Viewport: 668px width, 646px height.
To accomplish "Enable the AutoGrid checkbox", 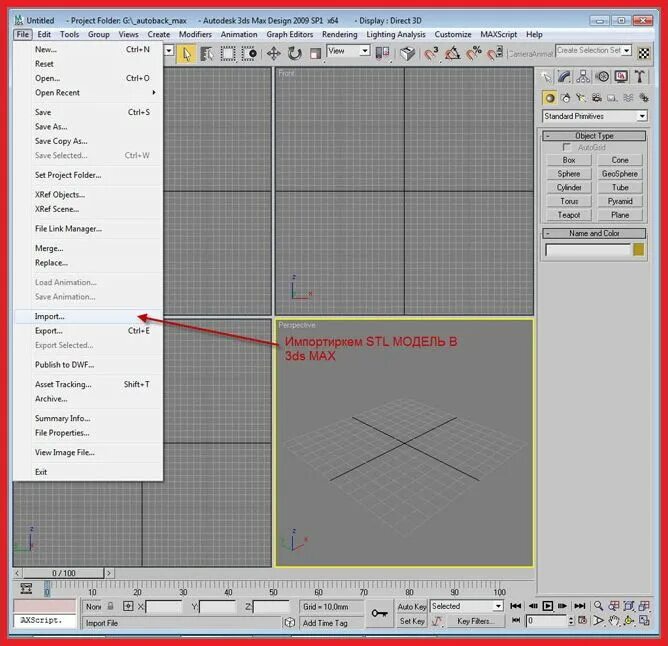I will (566, 147).
